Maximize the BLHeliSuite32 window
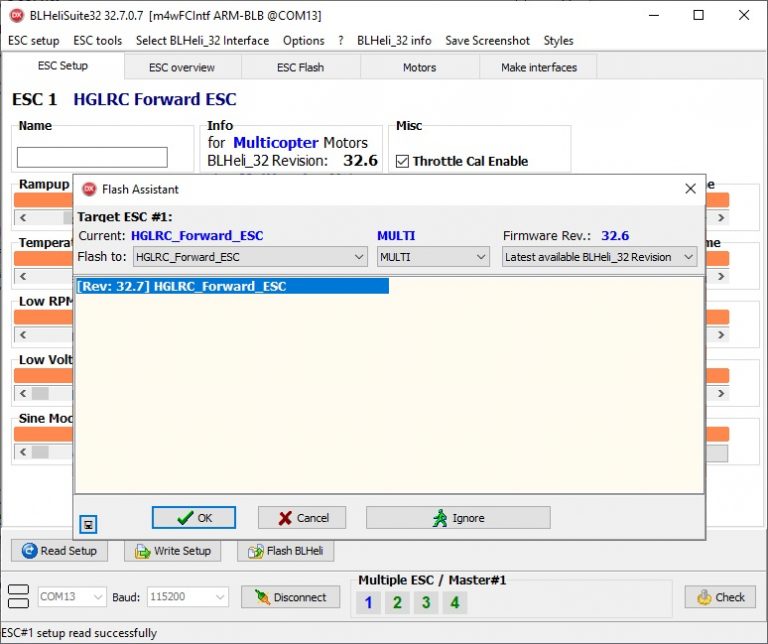This screenshot has width=768, height=644. [698, 15]
